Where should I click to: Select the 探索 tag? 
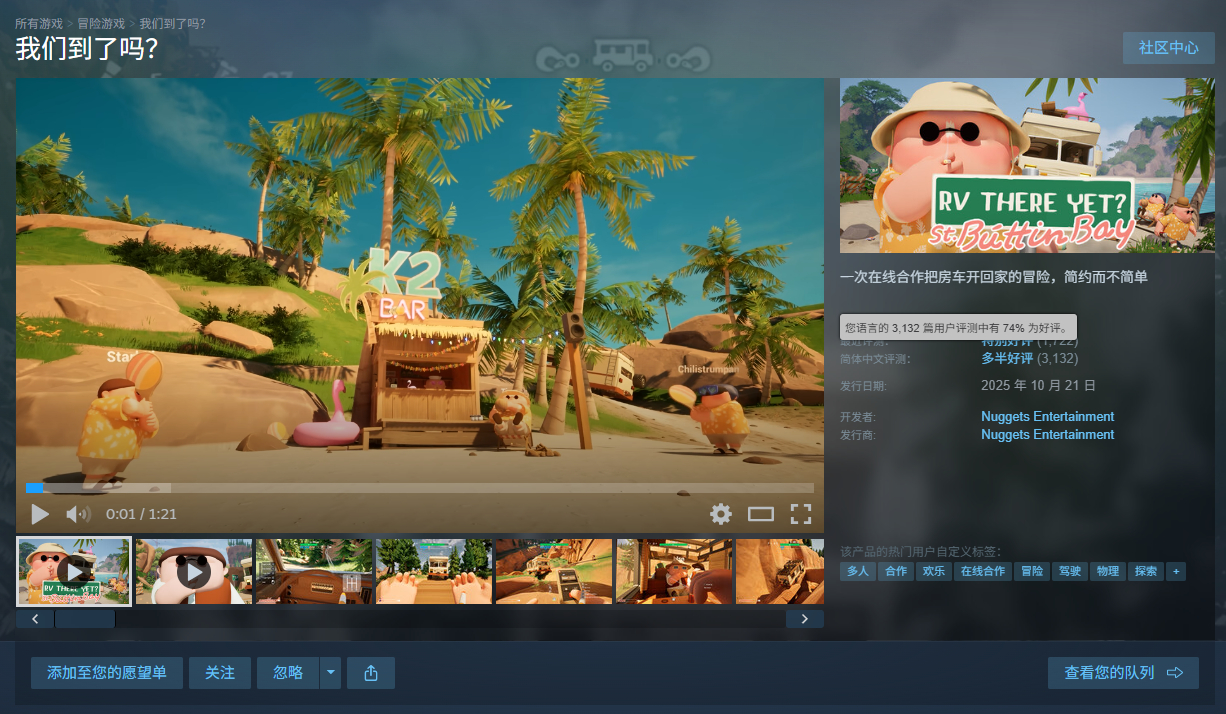[x=1145, y=571]
